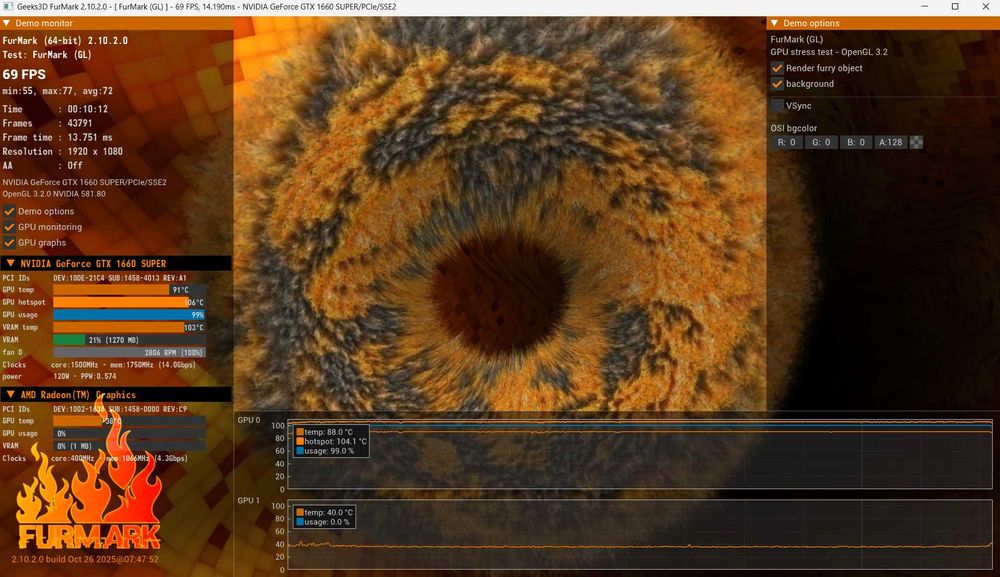The image size is (1000, 577).
Task: Click the Frame time 13.751 ms line
Action: (57, 137)
